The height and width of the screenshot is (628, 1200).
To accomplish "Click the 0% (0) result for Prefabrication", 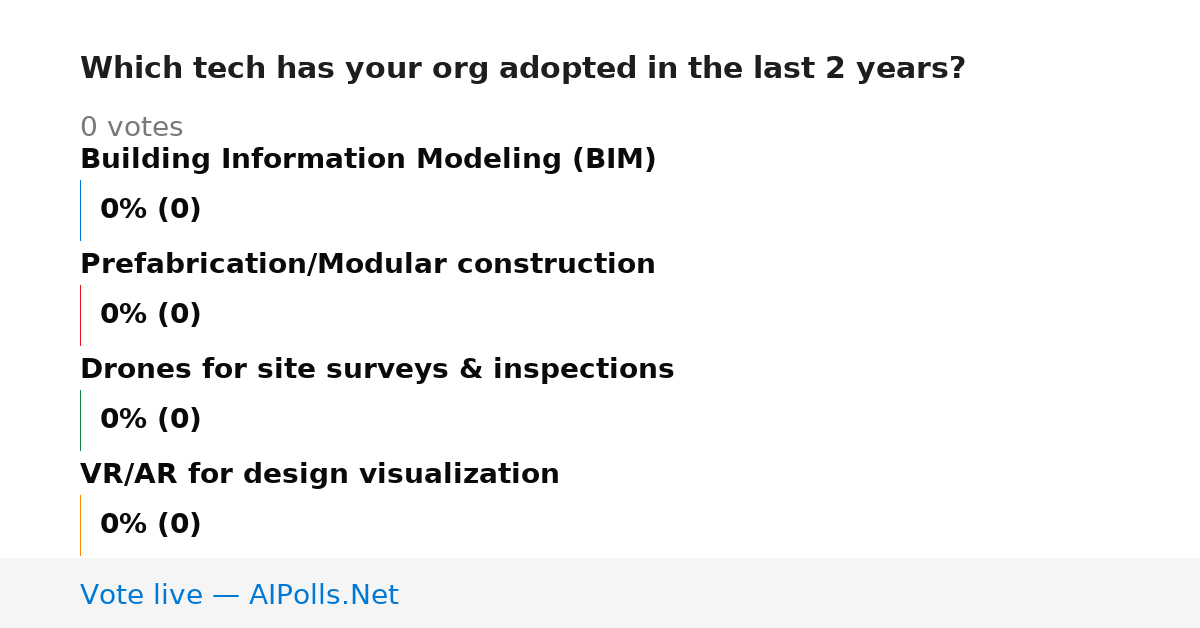I will [151, 315].
